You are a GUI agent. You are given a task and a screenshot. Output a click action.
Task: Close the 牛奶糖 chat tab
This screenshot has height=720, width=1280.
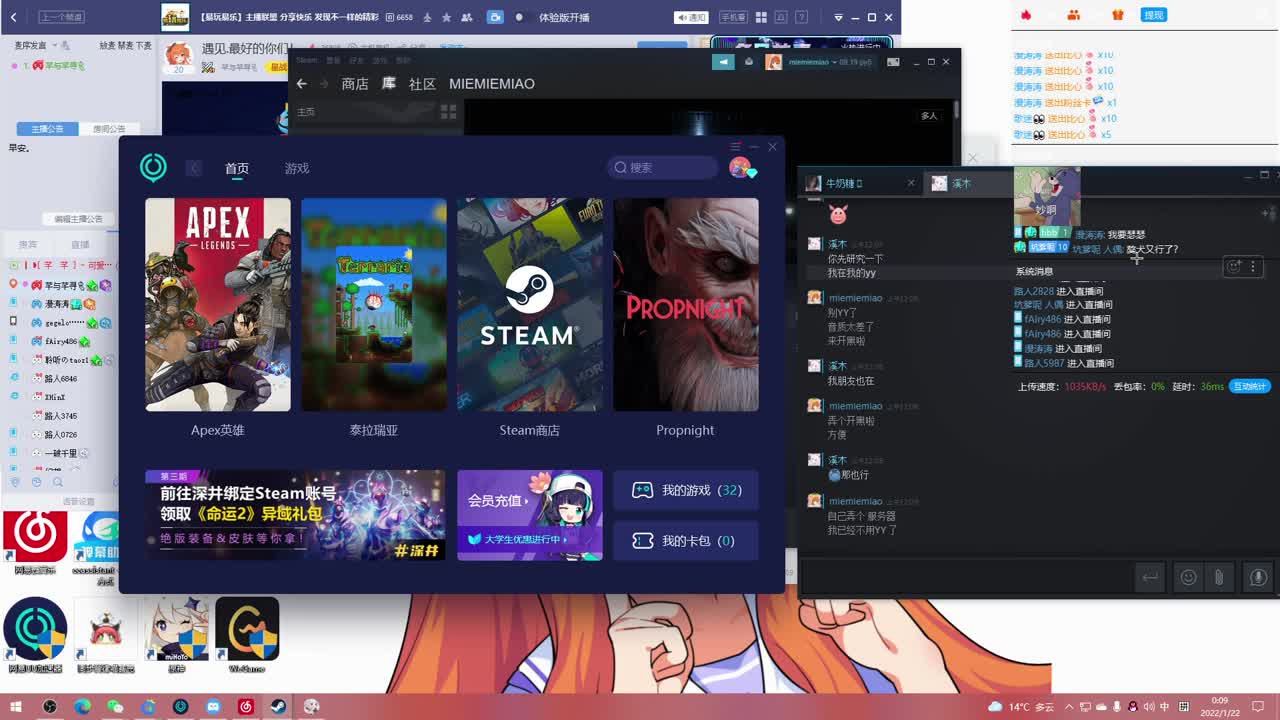coord(910,183)
